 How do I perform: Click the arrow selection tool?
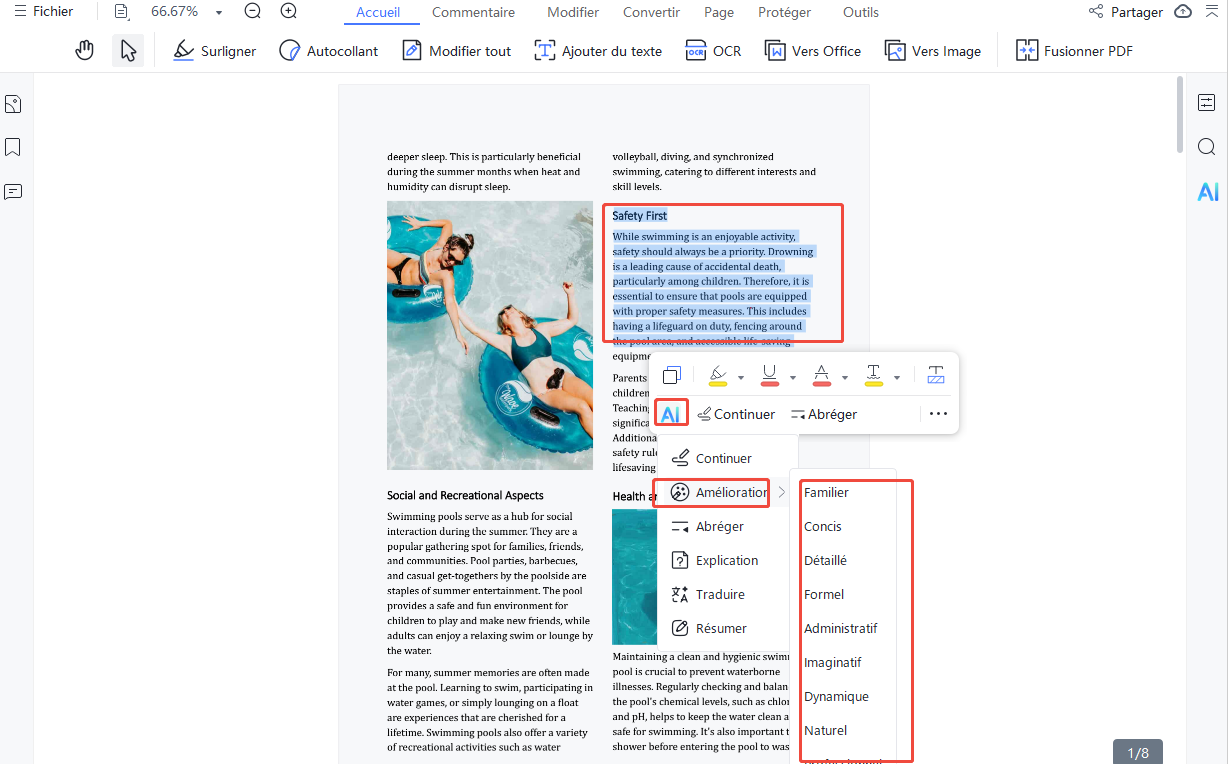pos(128,51)
